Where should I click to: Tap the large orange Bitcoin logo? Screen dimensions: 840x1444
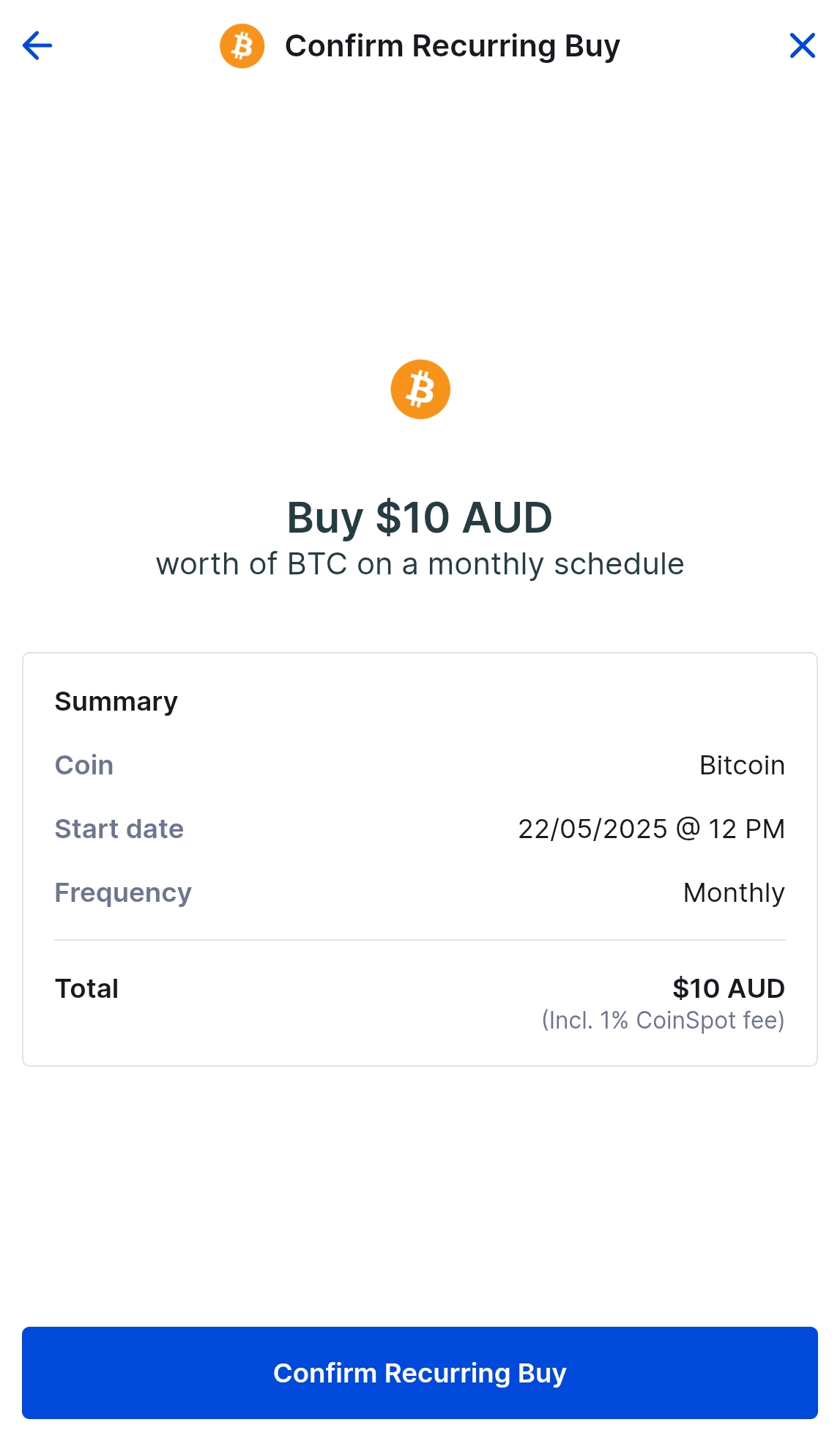pyautogui.click(x=420, y=389)
